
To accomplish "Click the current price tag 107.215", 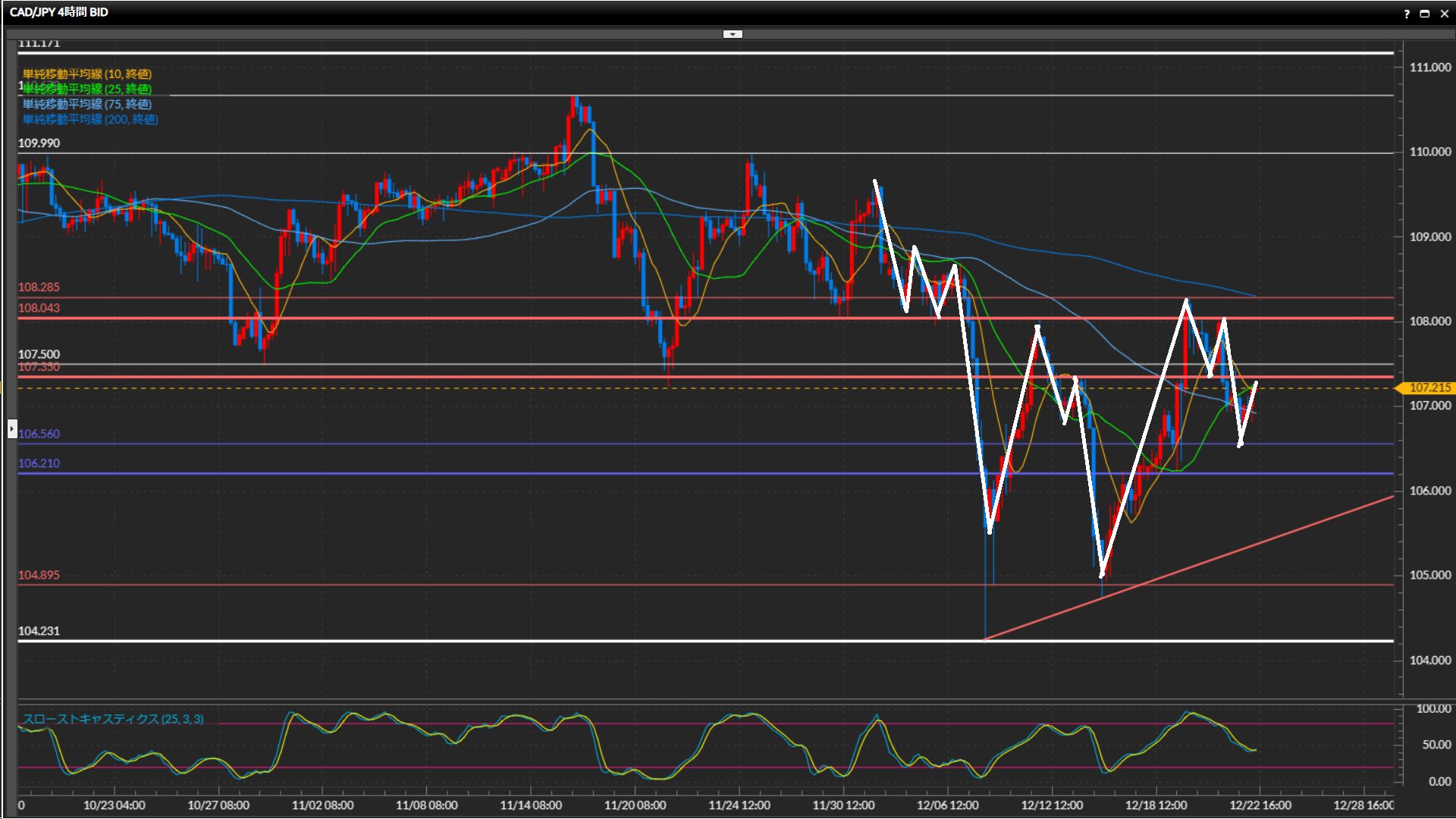I will (1429, 388).
